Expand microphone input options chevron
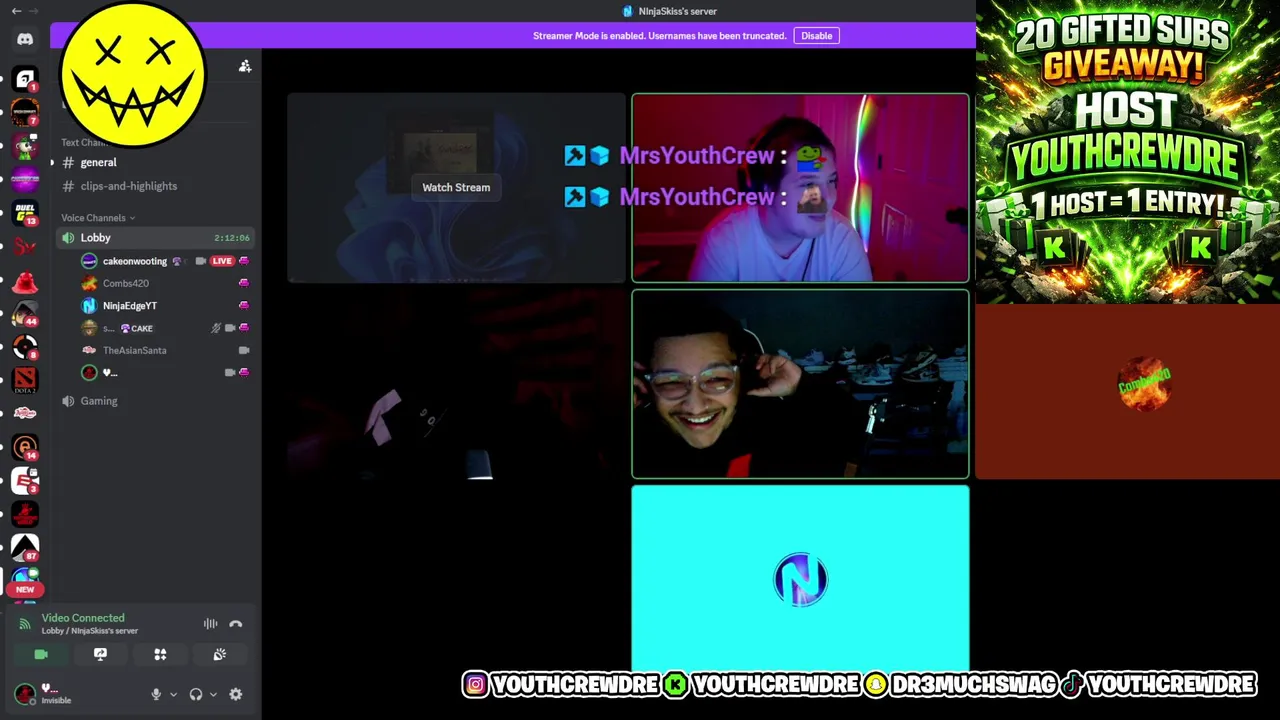The image size is (1280, 720). [173, 694]
